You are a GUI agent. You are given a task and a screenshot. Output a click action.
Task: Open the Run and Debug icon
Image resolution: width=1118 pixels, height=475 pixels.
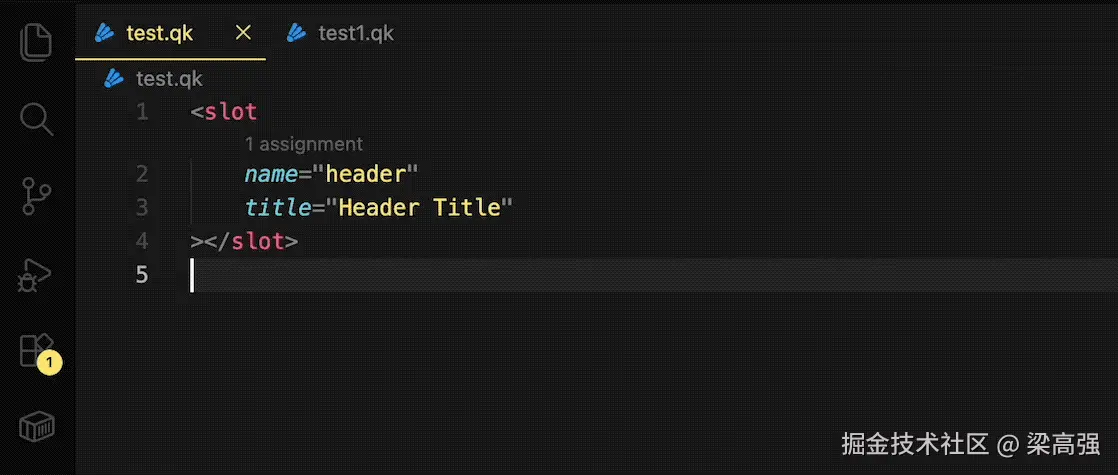pos(35,275)
